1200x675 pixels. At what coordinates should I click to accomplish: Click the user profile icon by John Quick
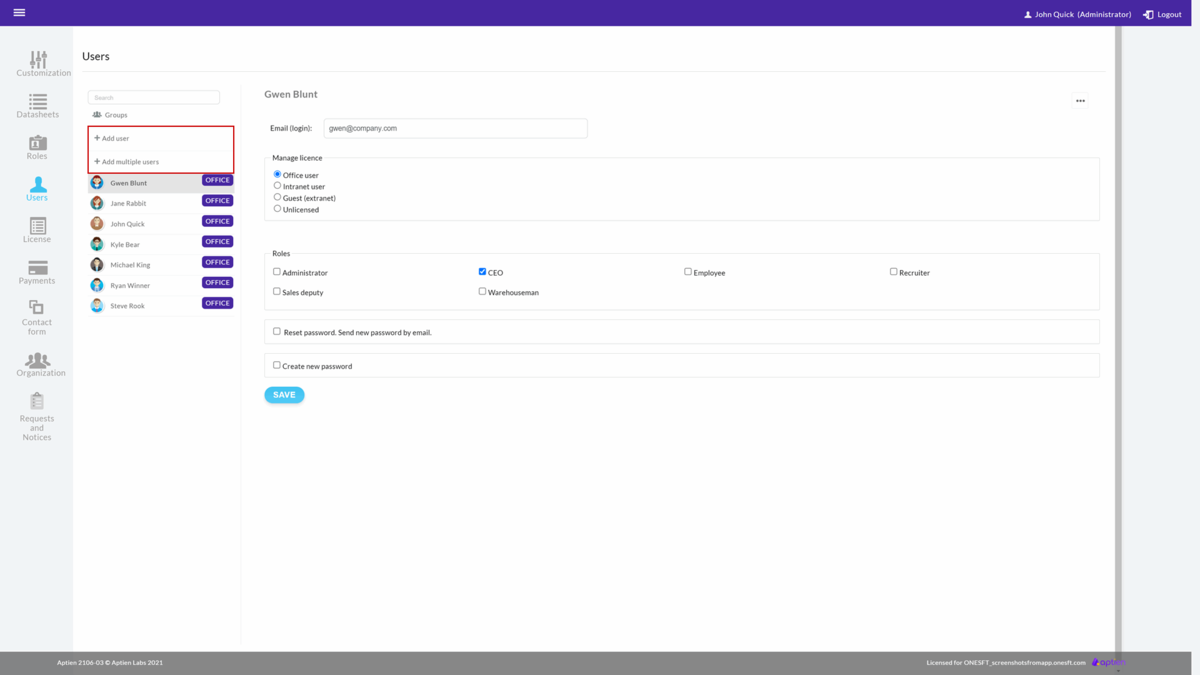coord(1027,15)
